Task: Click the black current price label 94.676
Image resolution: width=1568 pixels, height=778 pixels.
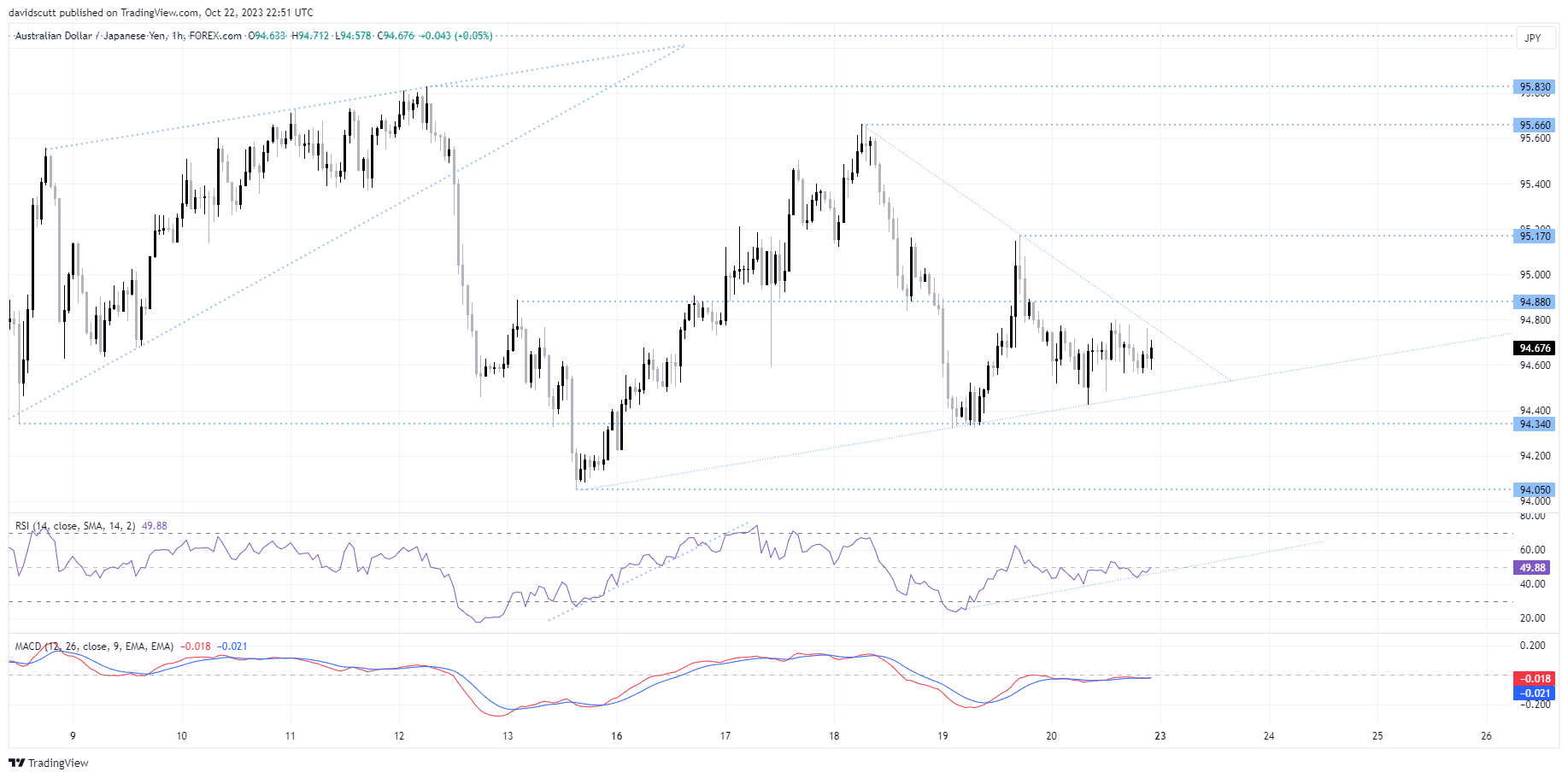Action: pyautogui.click(x=1535, y=348)
